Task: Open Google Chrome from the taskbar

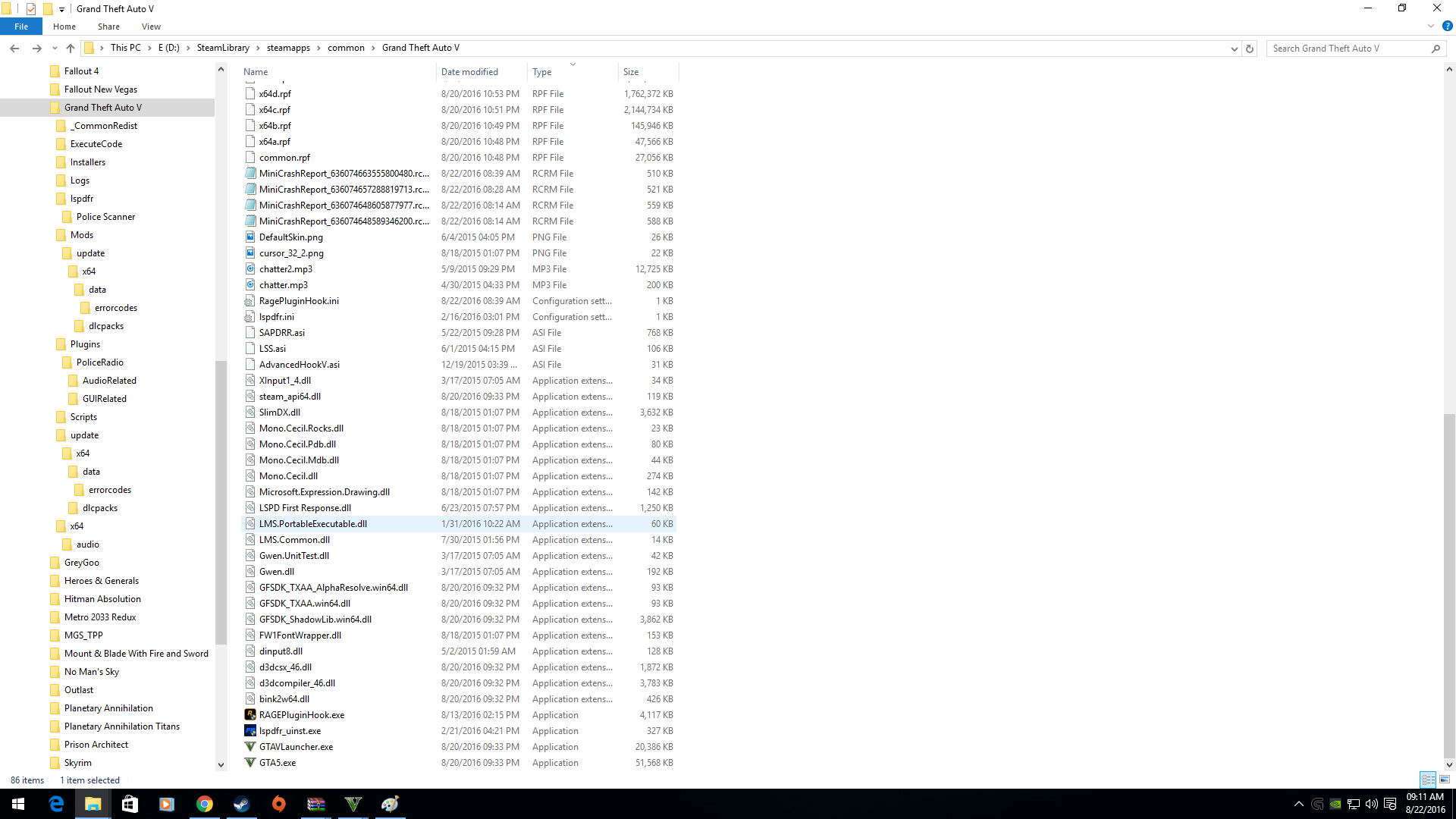Action: point(204,804)
